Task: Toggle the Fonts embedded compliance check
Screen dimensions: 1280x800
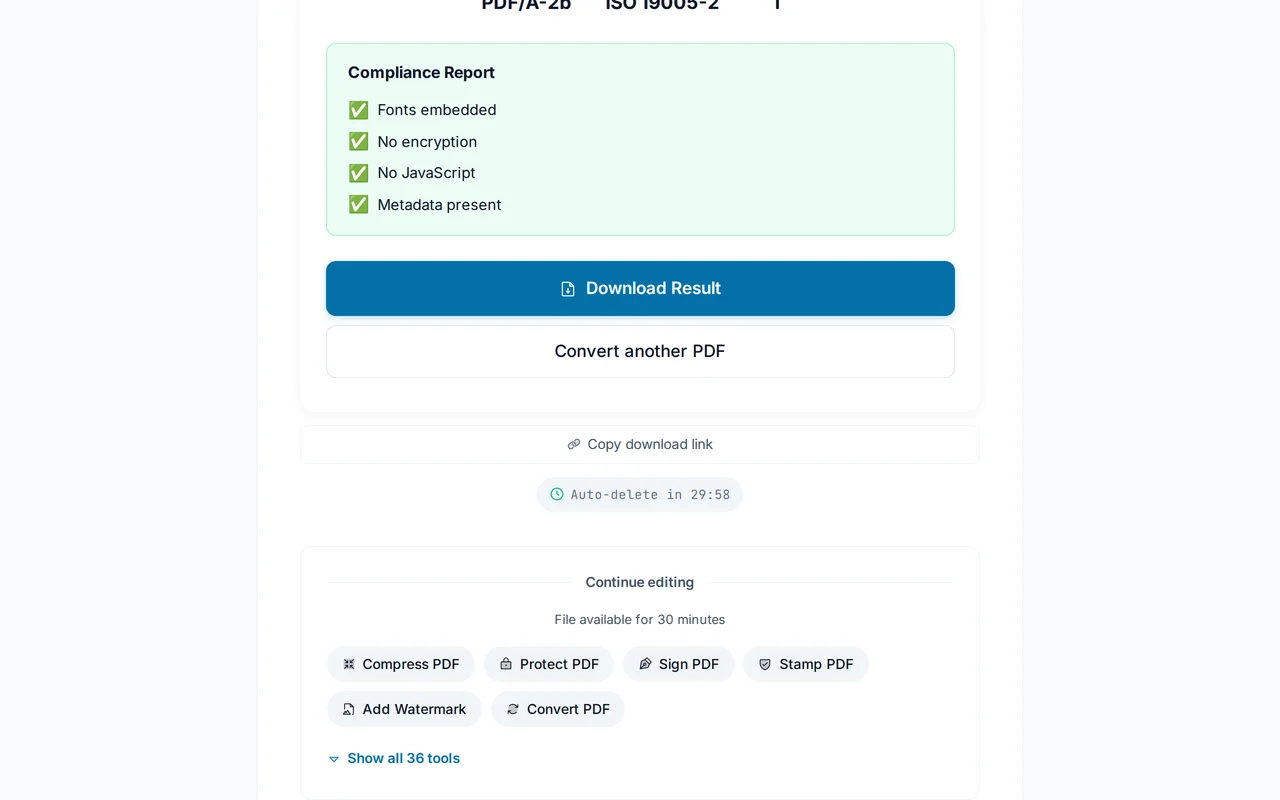Action: click(358, 110)
